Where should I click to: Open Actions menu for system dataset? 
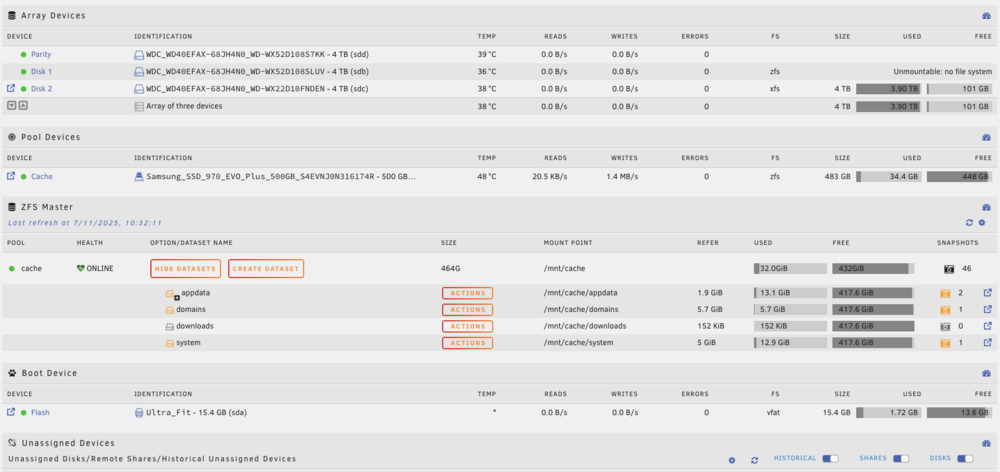point(467,343)
